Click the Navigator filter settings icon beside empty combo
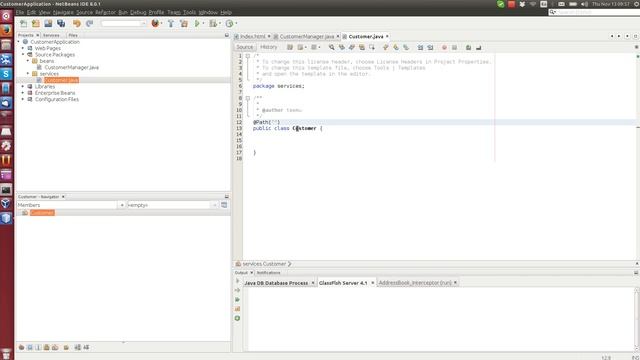 tap(224, 205)
